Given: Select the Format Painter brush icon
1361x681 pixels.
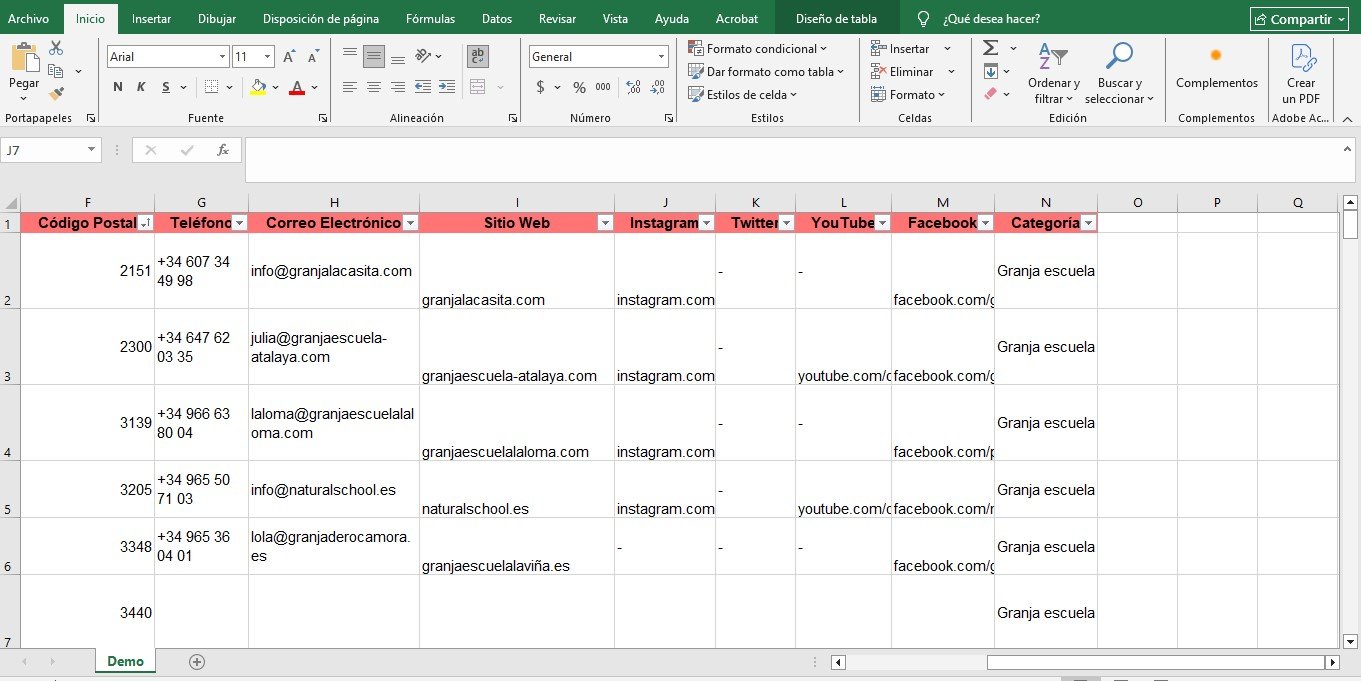Looking at the screenshot, I should [x=56, y=93].
